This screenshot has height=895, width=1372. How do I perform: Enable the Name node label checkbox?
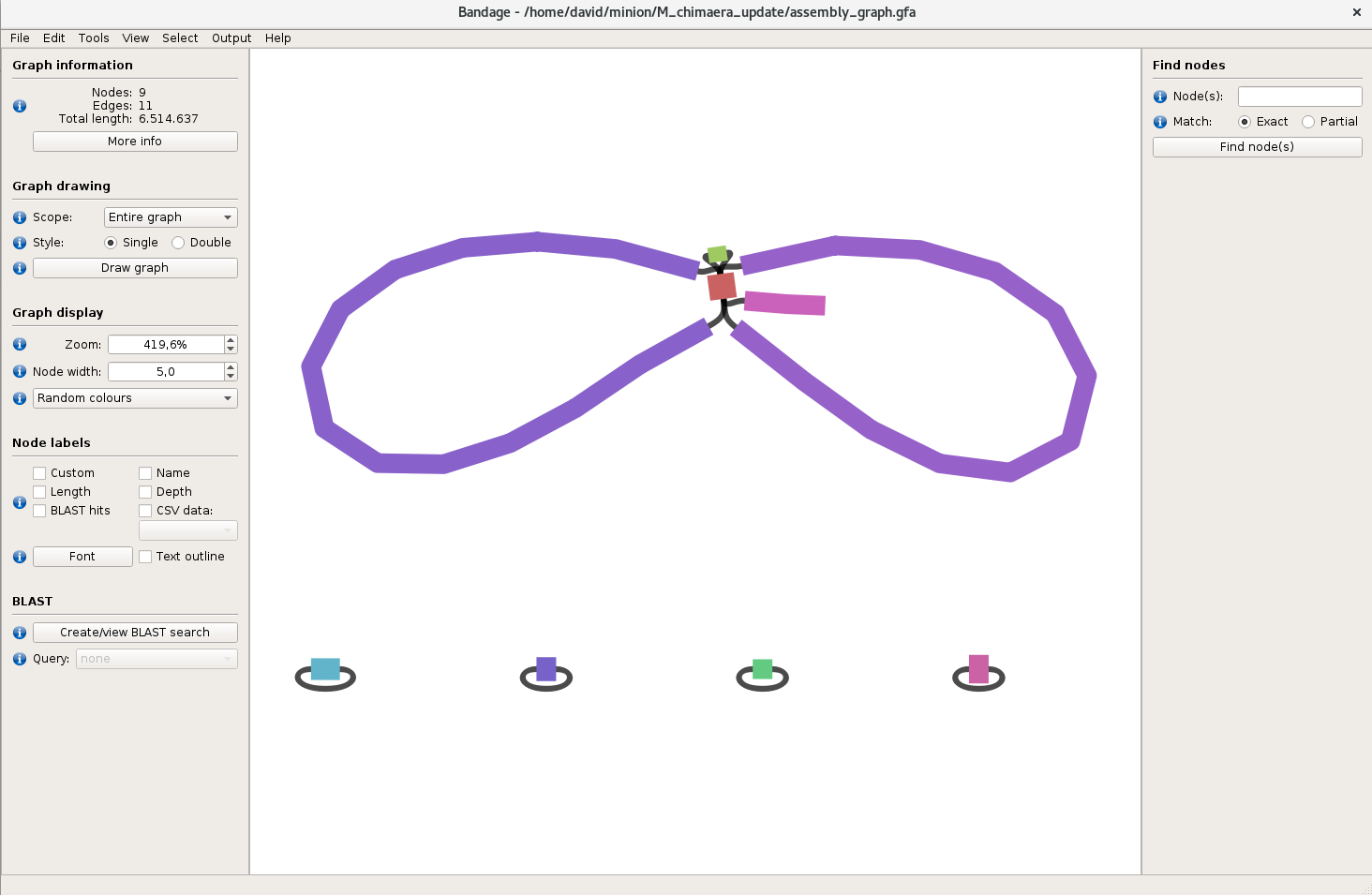(145, 473)
